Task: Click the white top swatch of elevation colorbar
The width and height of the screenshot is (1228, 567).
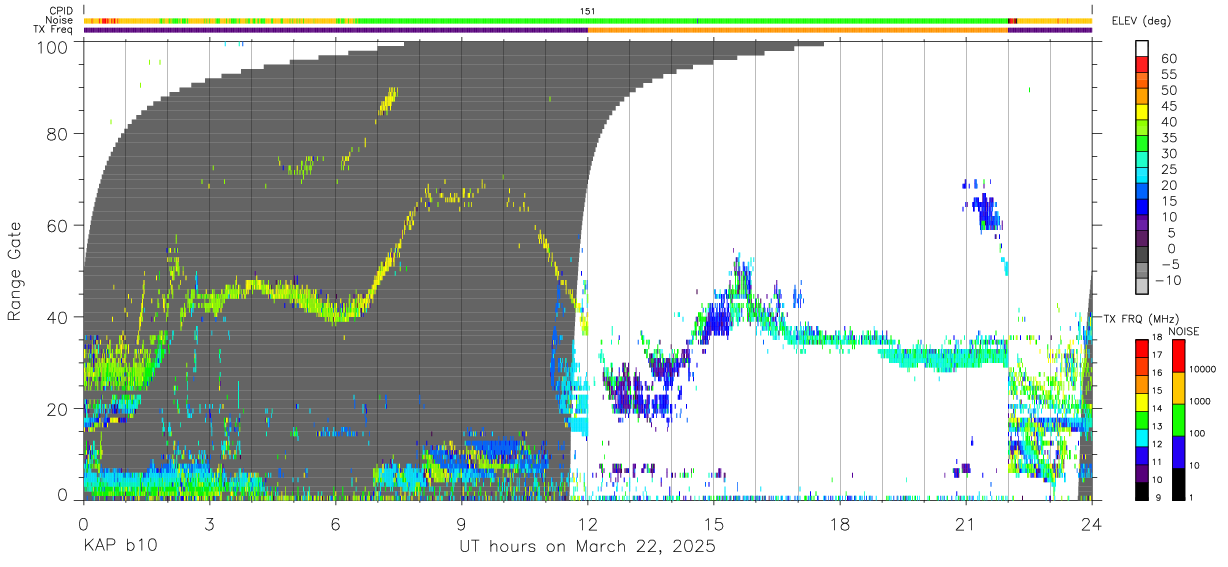Action: [1142, 49]
